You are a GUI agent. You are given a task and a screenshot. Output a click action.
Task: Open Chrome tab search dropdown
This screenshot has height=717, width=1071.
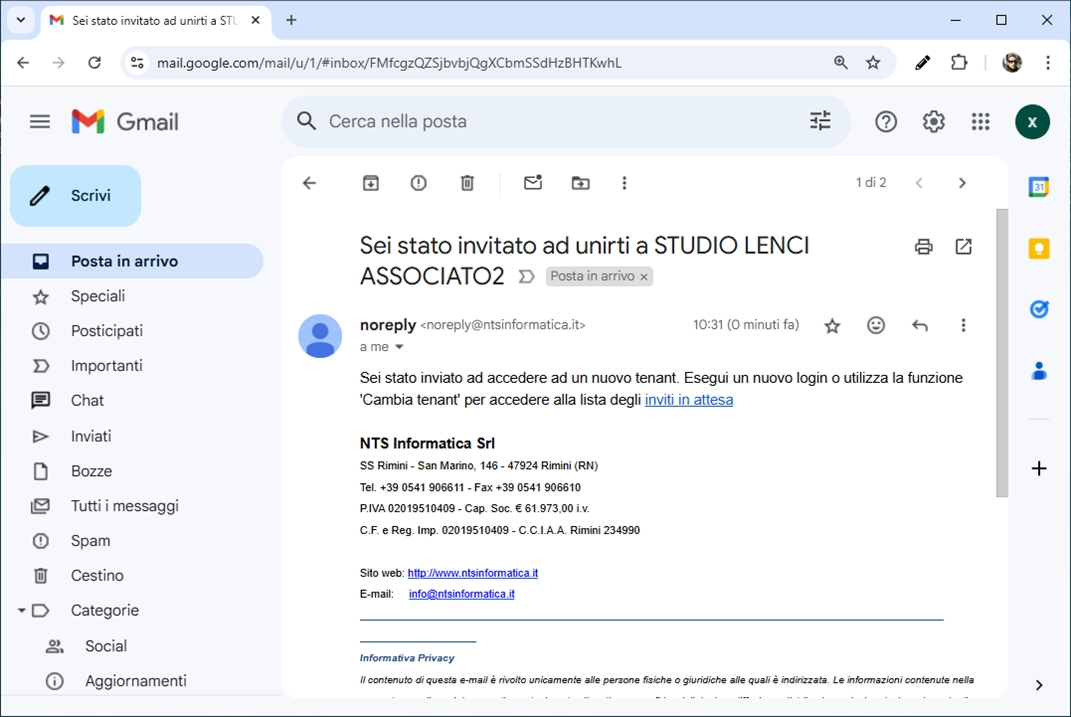(x=21, y=20)
